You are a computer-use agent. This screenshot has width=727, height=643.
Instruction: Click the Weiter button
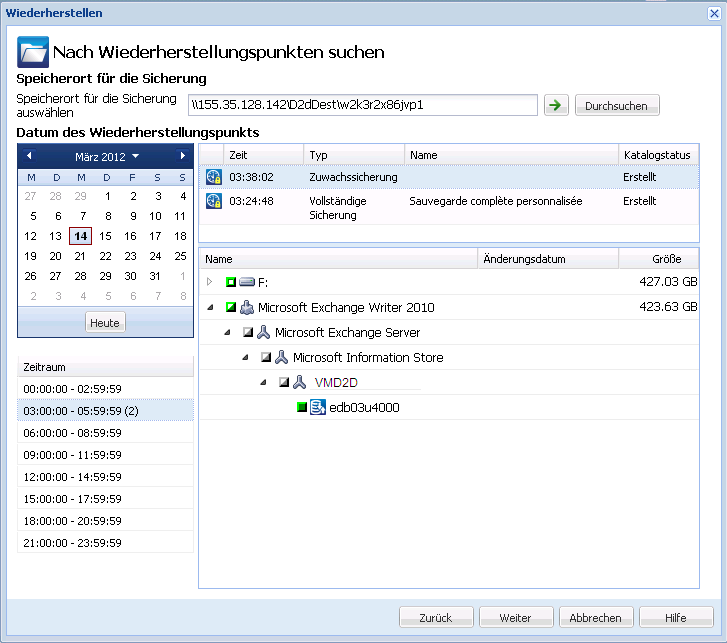pyautogui.click(x=517, y=618)
